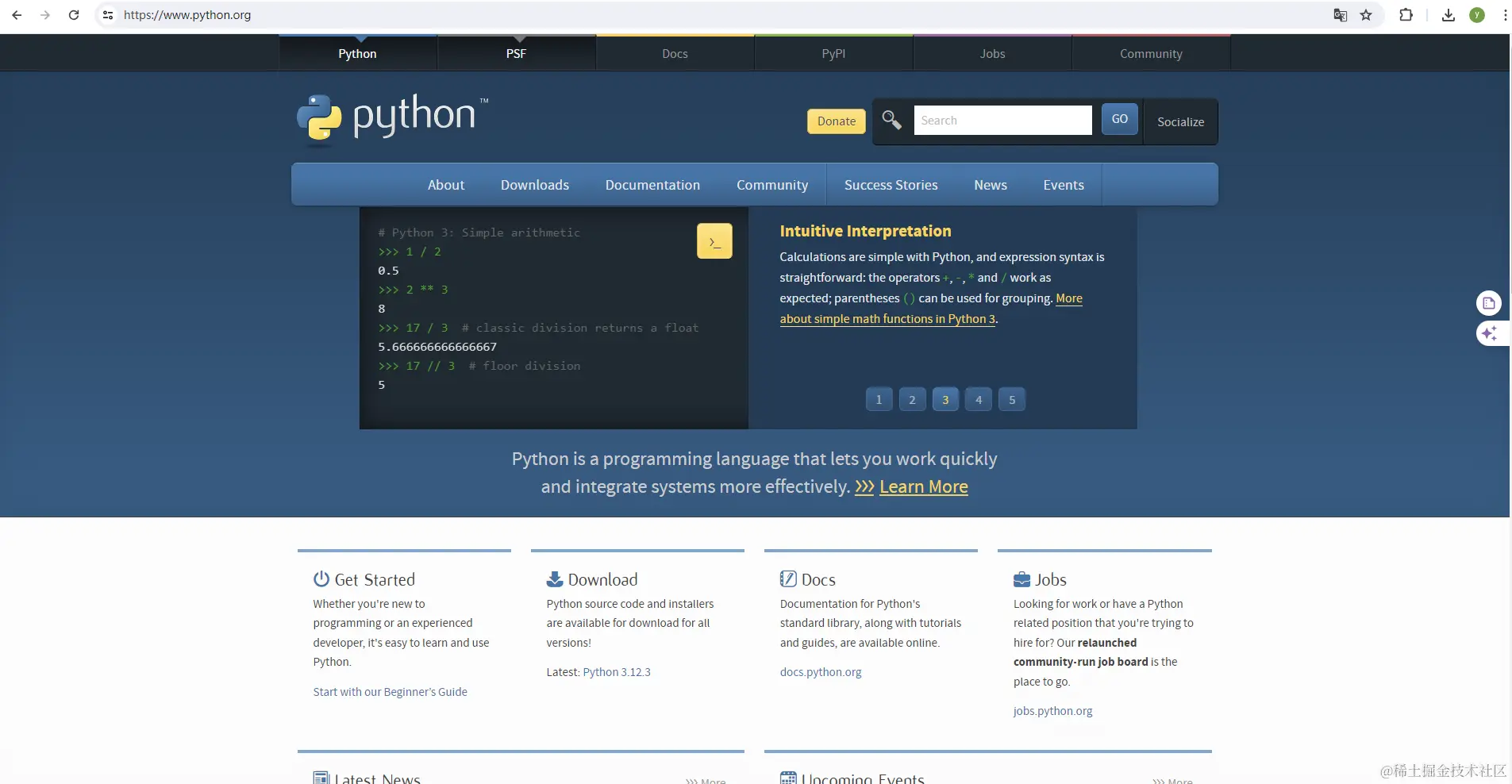This screenshot has height=784, width=1512.
Task: Click the Download heading
Action: click(603, 580)
